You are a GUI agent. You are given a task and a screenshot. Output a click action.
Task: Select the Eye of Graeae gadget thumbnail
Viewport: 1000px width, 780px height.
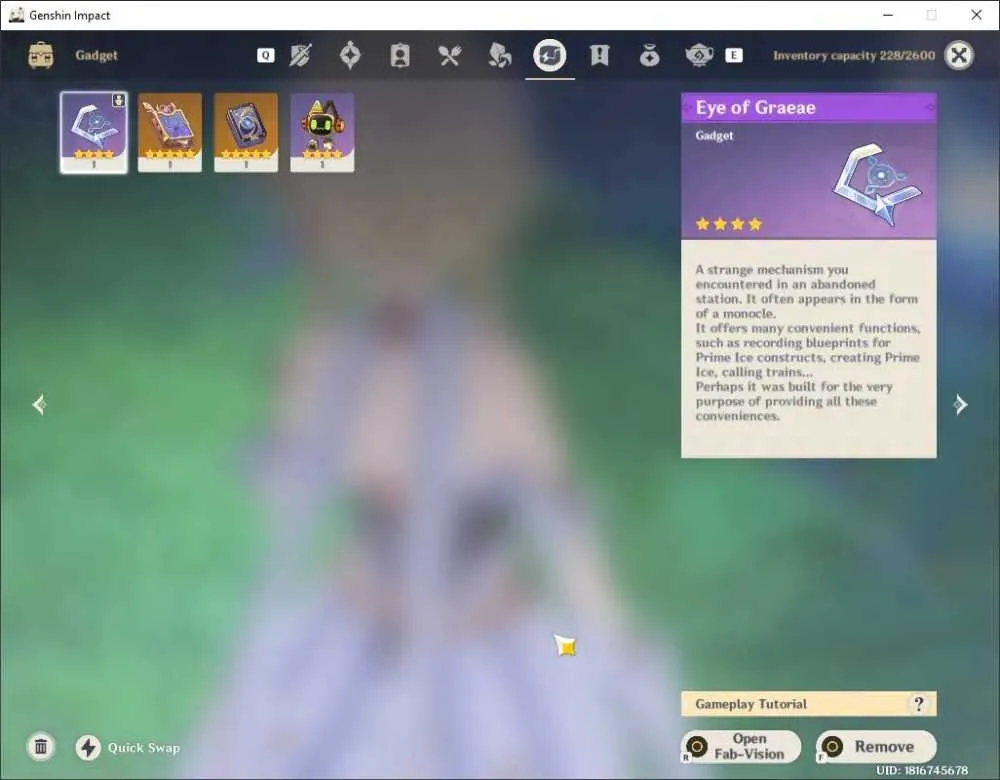94,133
